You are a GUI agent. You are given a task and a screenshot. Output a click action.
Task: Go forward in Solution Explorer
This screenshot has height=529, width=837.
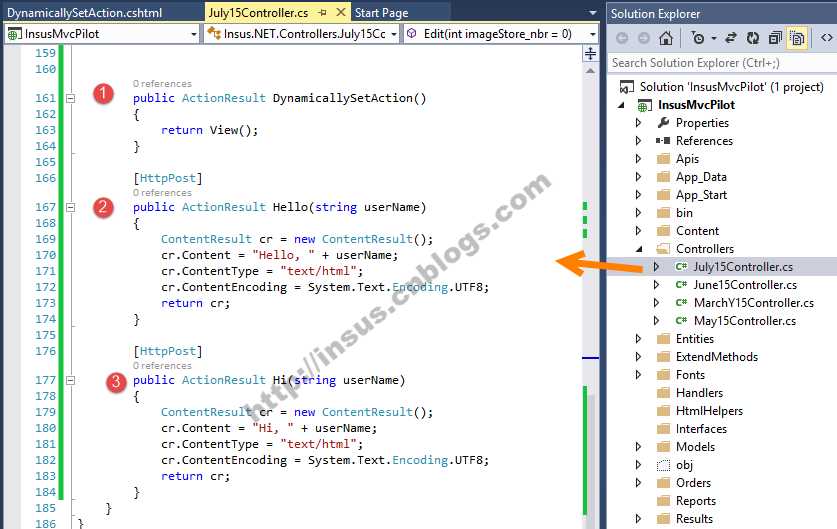(x=644, y=38)
